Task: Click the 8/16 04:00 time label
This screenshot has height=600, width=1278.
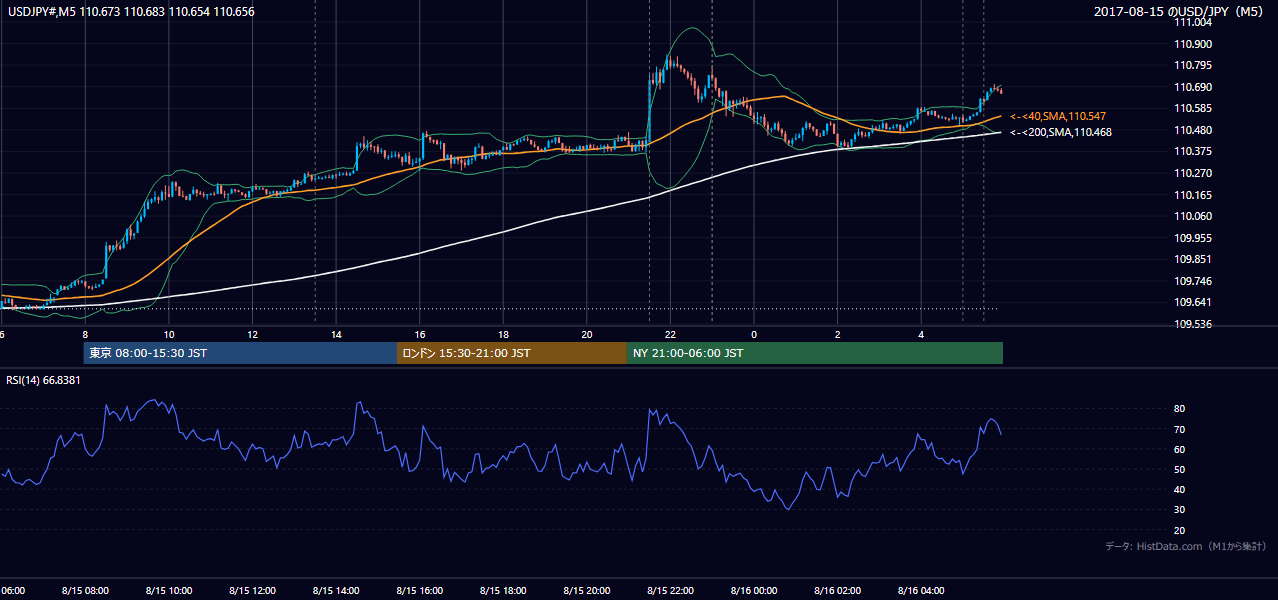Action: click(x=921, y=591)
